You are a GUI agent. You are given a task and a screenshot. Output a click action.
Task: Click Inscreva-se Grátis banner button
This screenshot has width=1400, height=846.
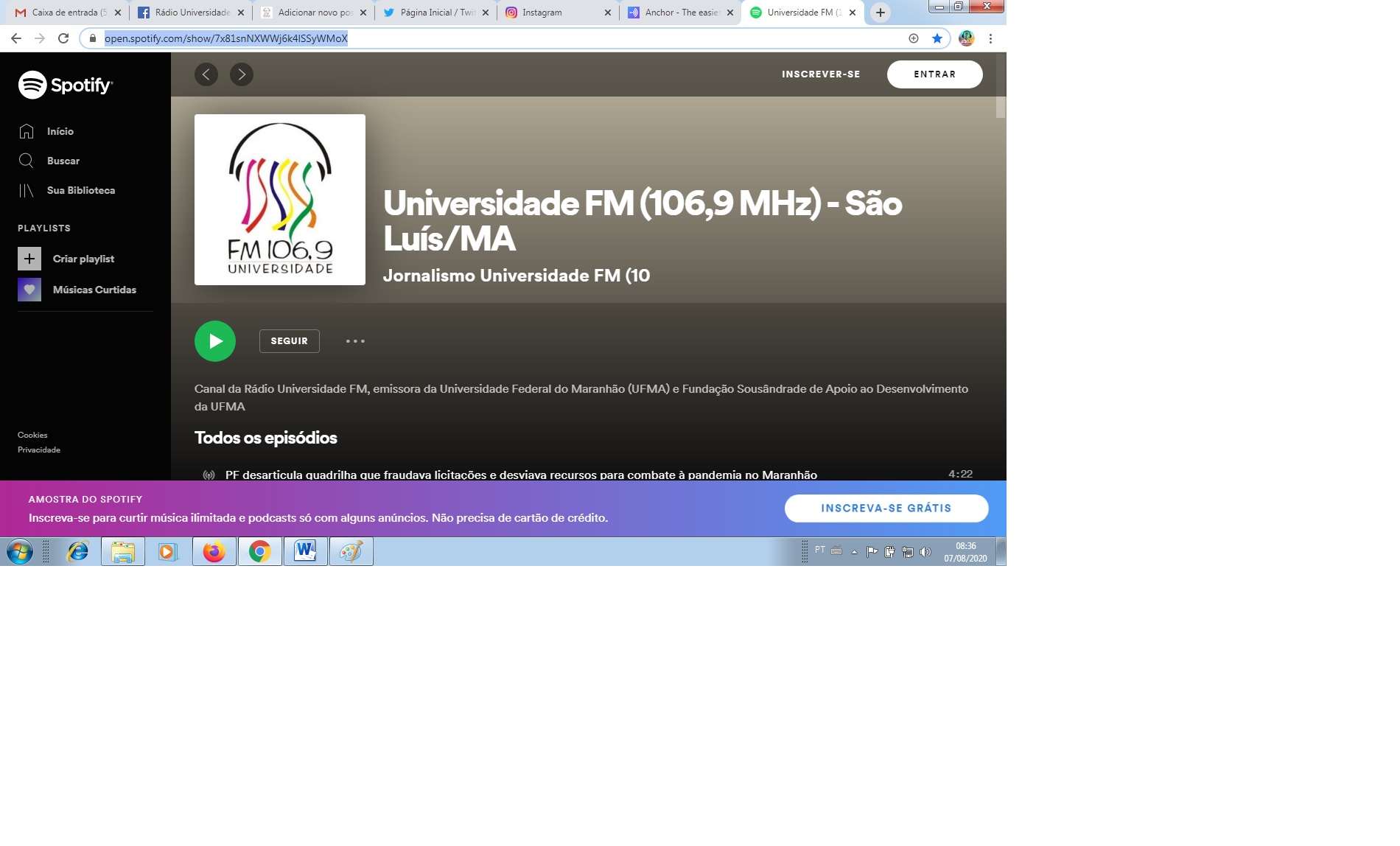886,508
